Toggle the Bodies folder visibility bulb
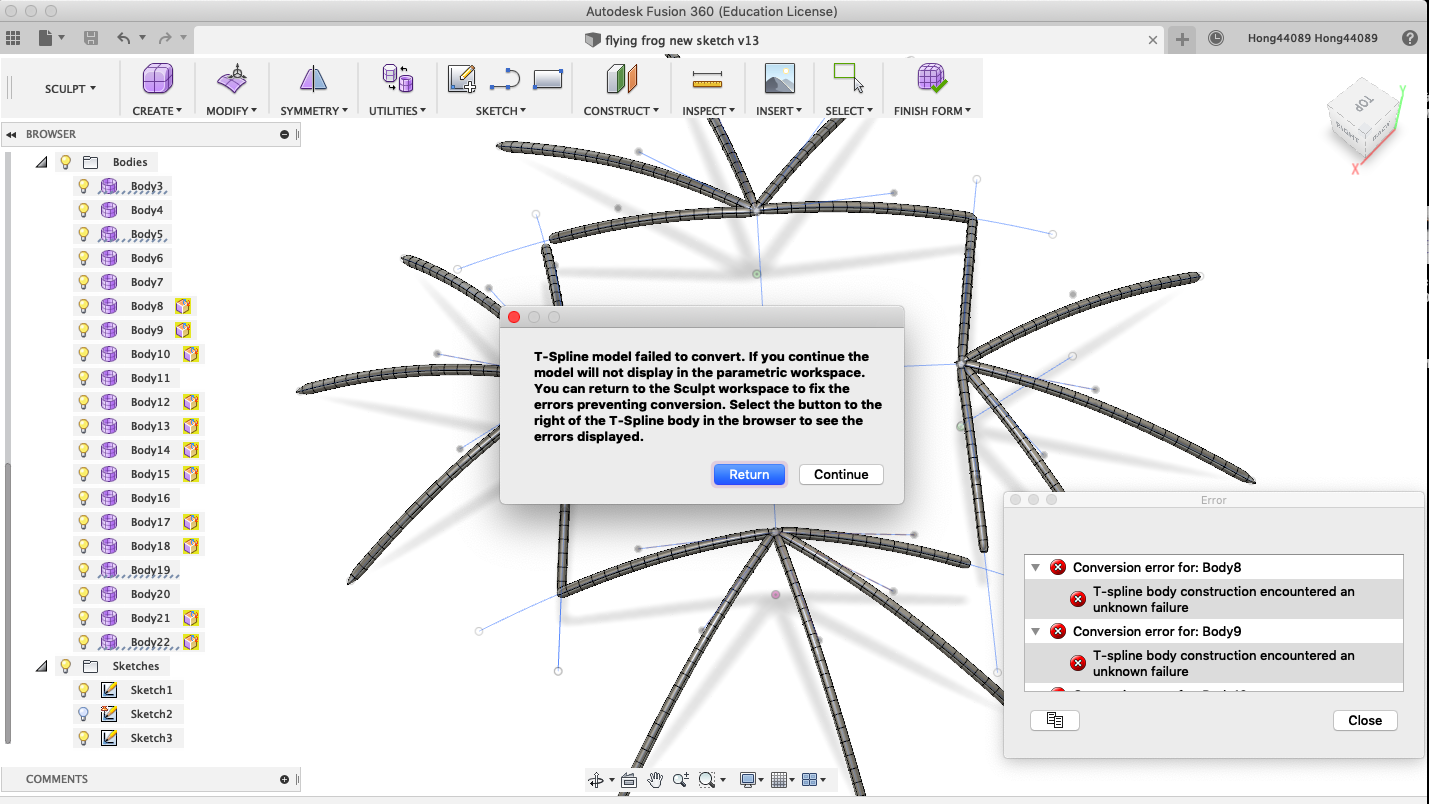Viewport: 1429px width, 804px height. tap(65, 161)
